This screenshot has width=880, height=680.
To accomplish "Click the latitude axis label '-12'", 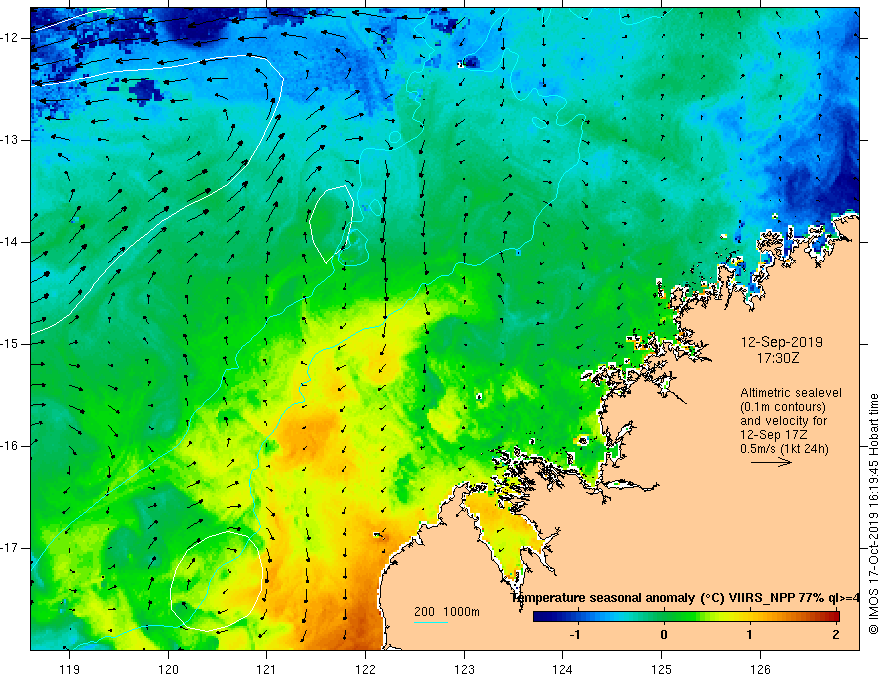I will point(10,38).
